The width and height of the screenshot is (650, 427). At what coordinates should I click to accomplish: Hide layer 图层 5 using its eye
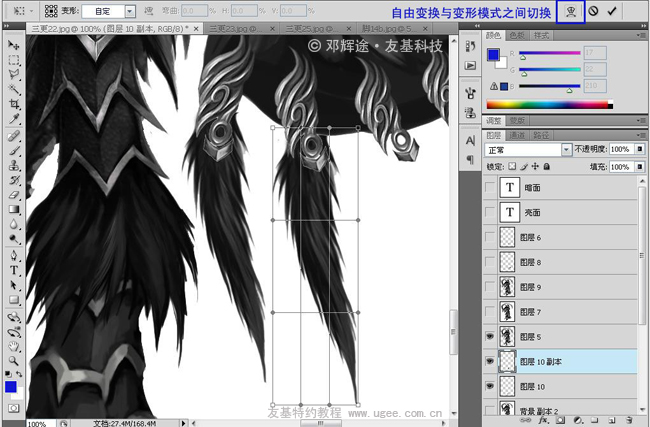click(x=489, y=337)
